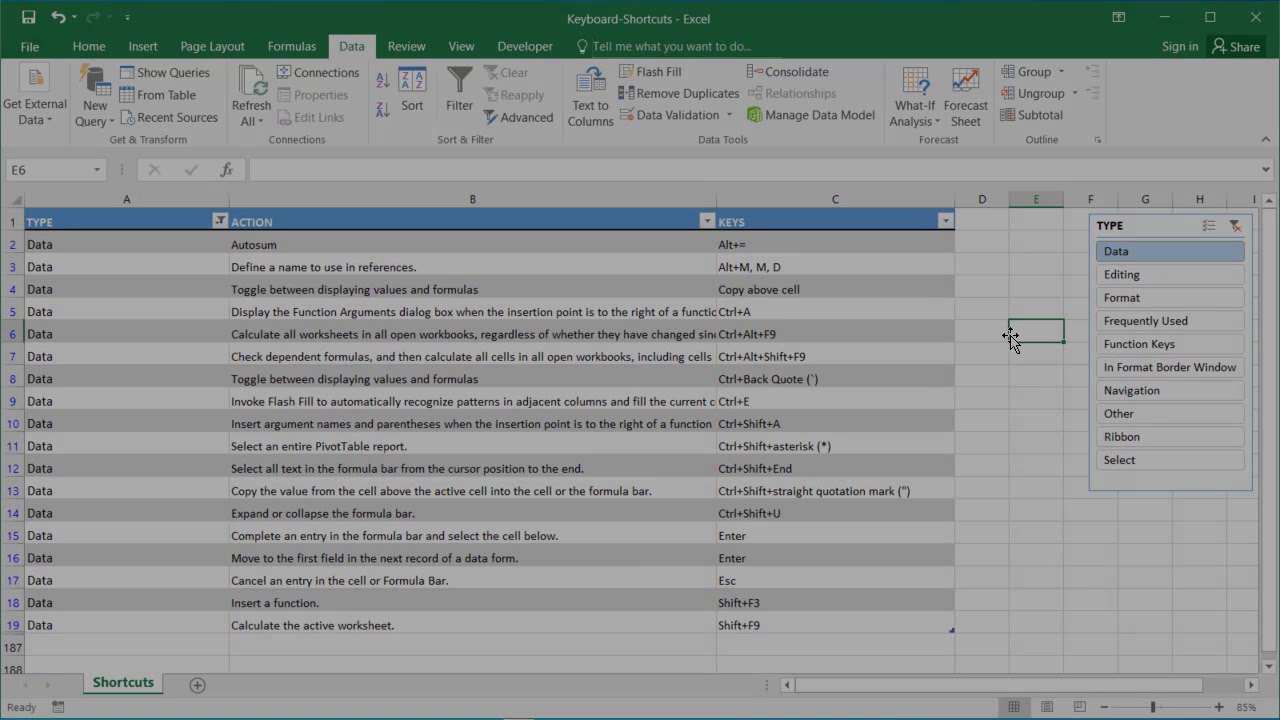
Task: Open Advanced filter options
Action: coord(518,117)
